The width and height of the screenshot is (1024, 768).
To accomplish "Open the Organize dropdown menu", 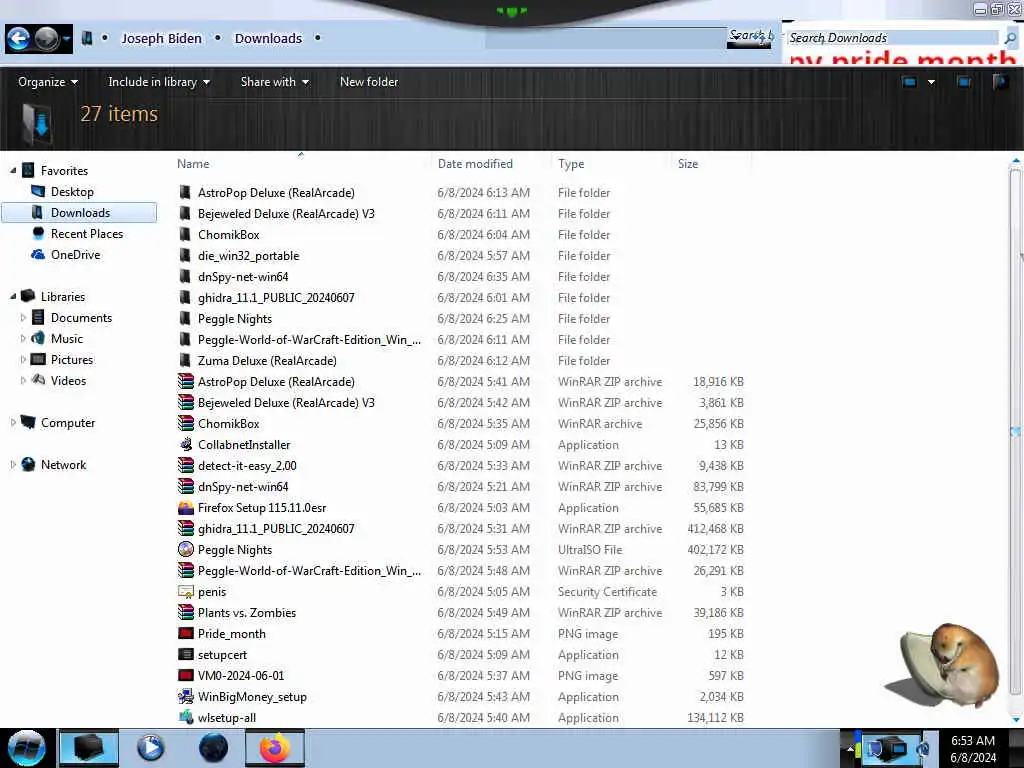I will pyautogui.click(x=48, y=82).
